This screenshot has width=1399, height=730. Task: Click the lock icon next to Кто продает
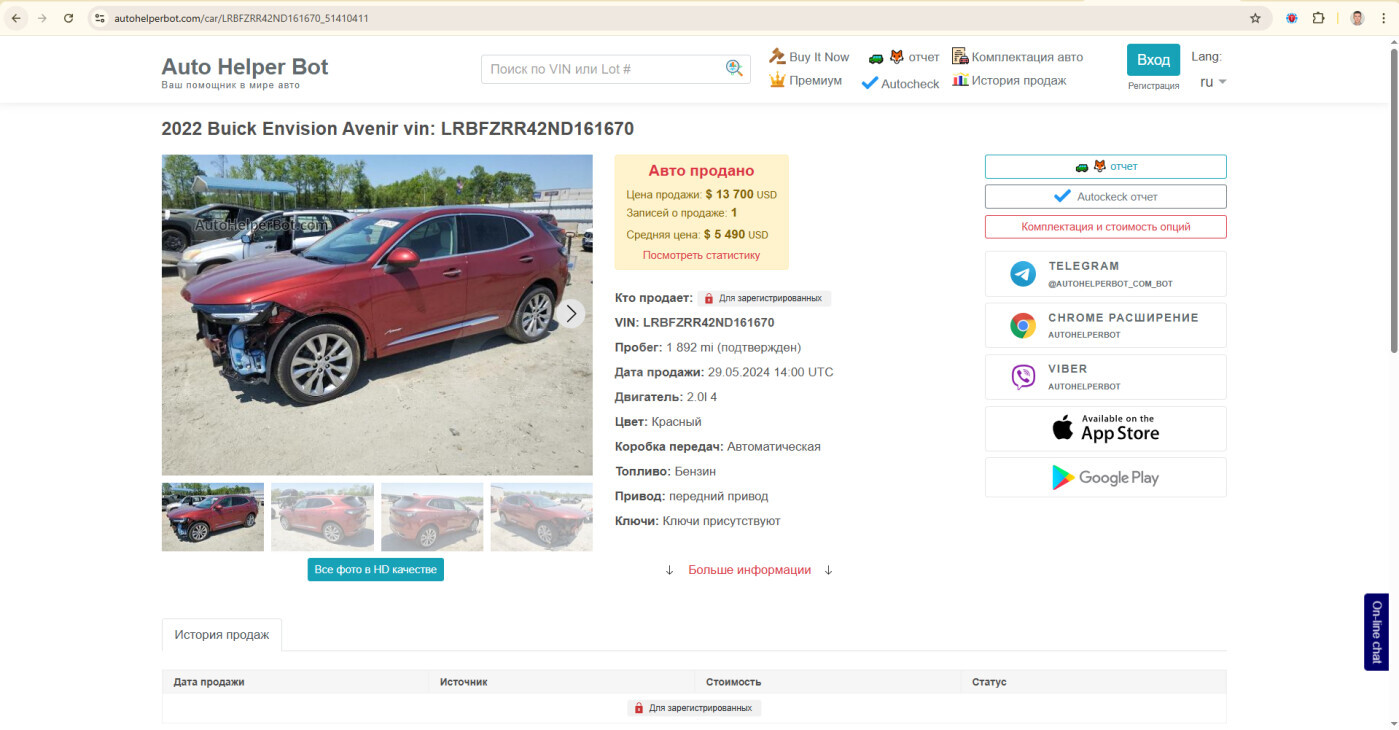tap(708, 298)
